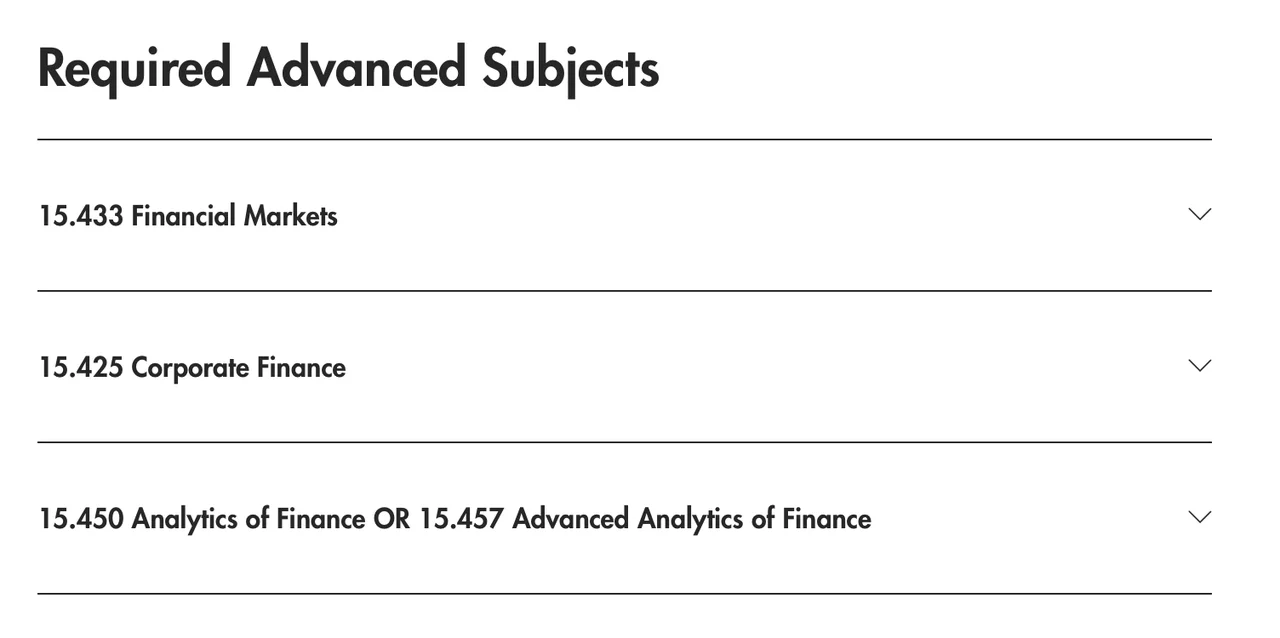The width and height of the screenshot is (1280, 638).
Task: Click the 15.457 Advanced Analytics of Finance text
Action: (645, 519)
